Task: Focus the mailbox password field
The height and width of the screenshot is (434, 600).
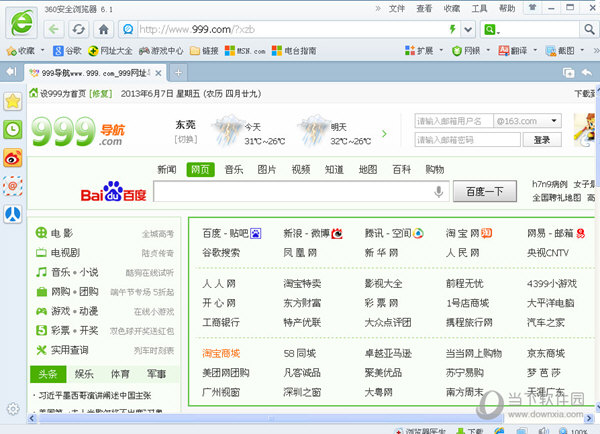Action: click(467, 140)
